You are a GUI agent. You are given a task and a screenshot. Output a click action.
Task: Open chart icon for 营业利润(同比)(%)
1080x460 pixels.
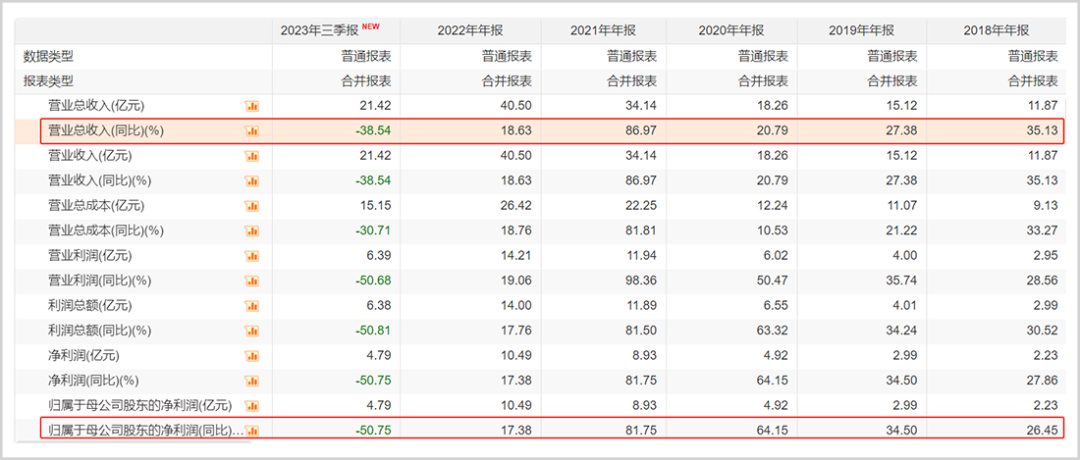coord(252,280)
